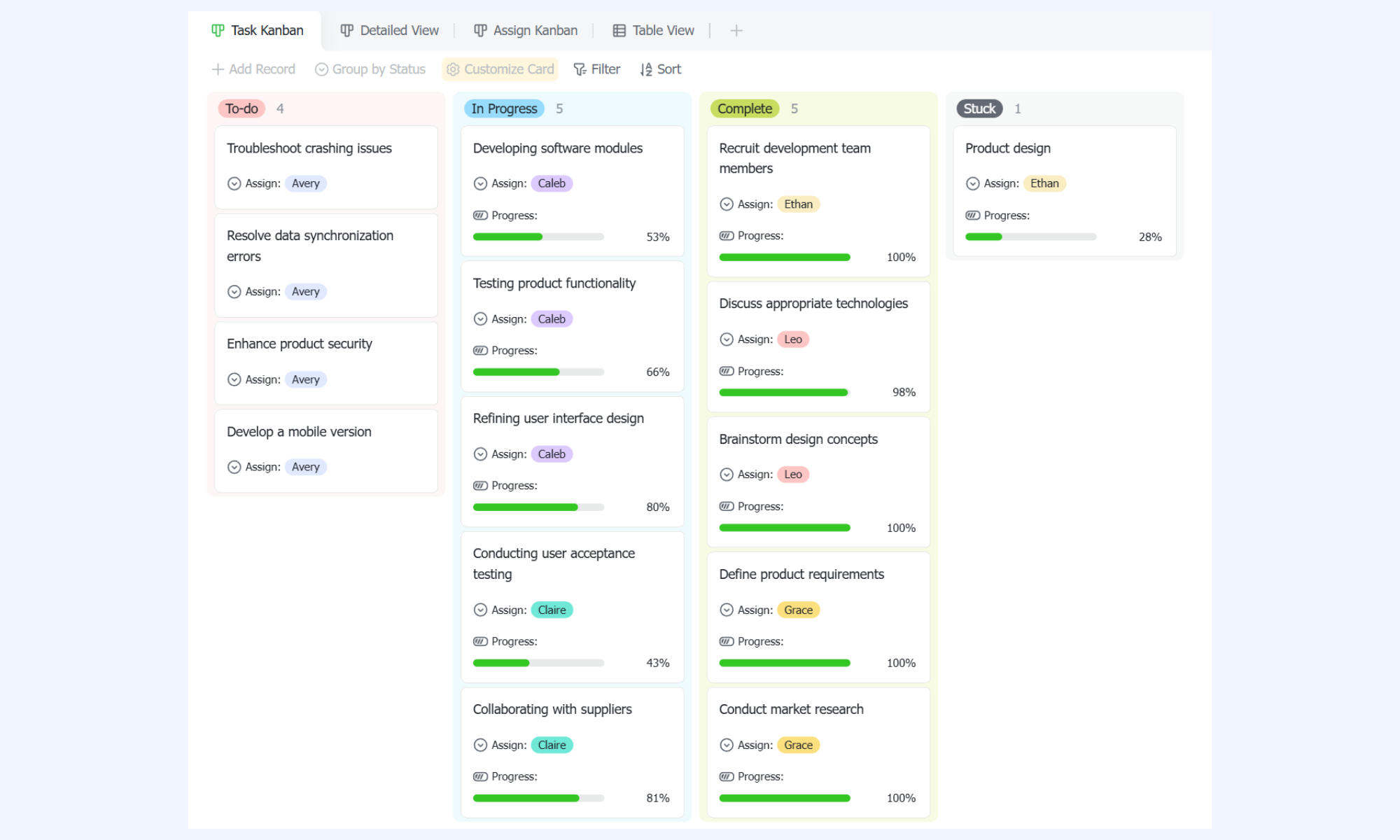Screen dimensions: 1400x840
Task: Click the Stuck column status label
Action: coord(979,108)
